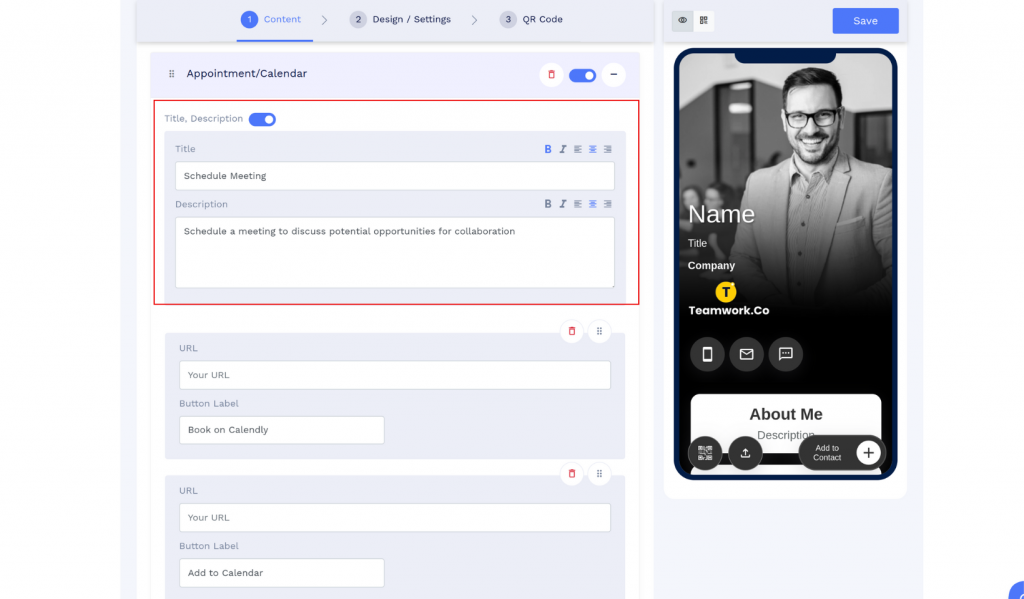
Task: Center-align the Title text
Action: 593,149
